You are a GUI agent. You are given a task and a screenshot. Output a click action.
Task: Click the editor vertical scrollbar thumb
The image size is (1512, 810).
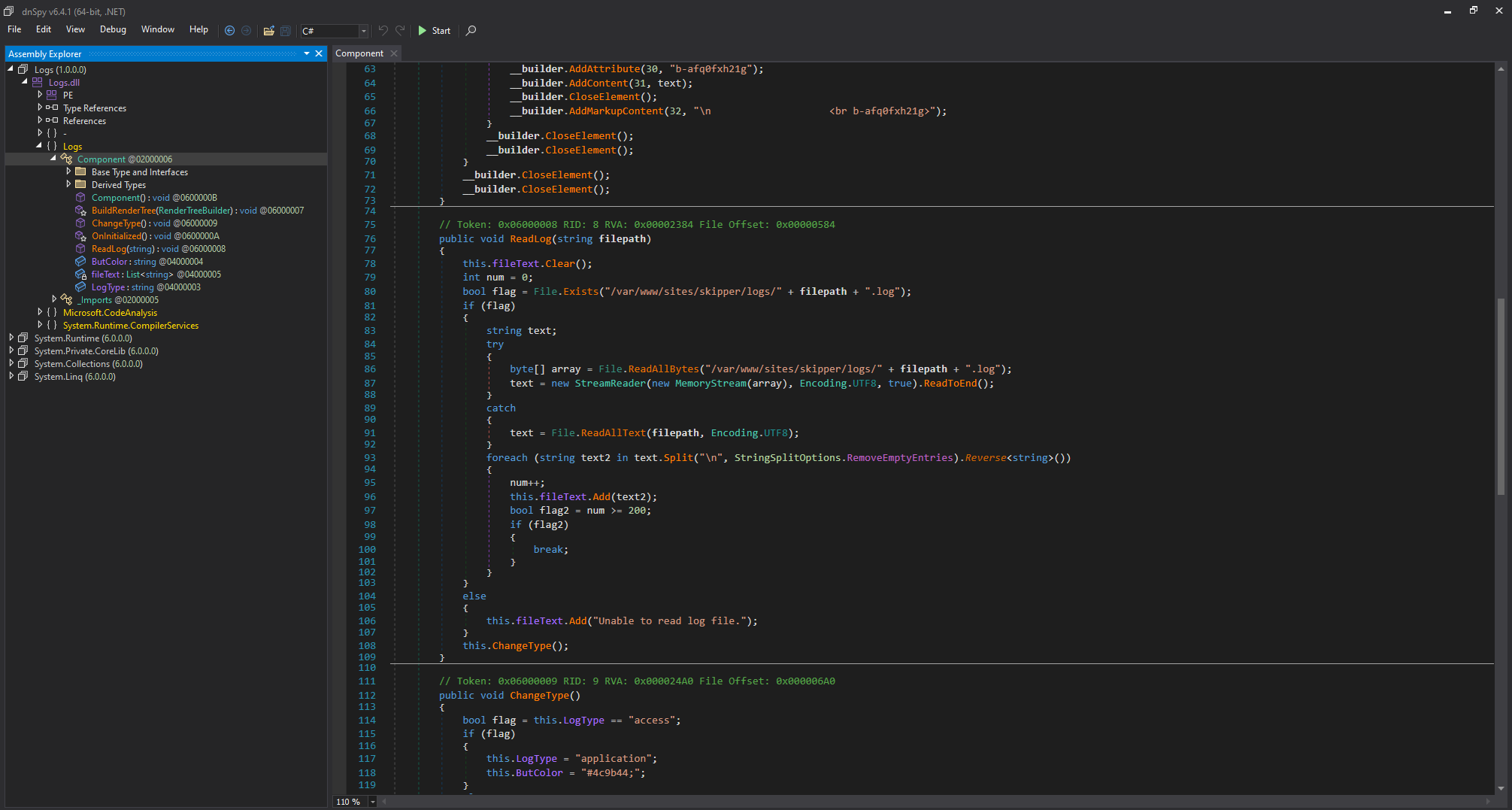pyautogui.click(x=1501, y=396)
